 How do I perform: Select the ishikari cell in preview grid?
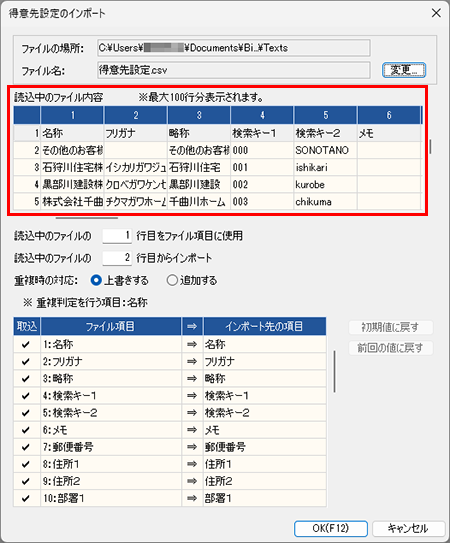[x=325, y=167]
